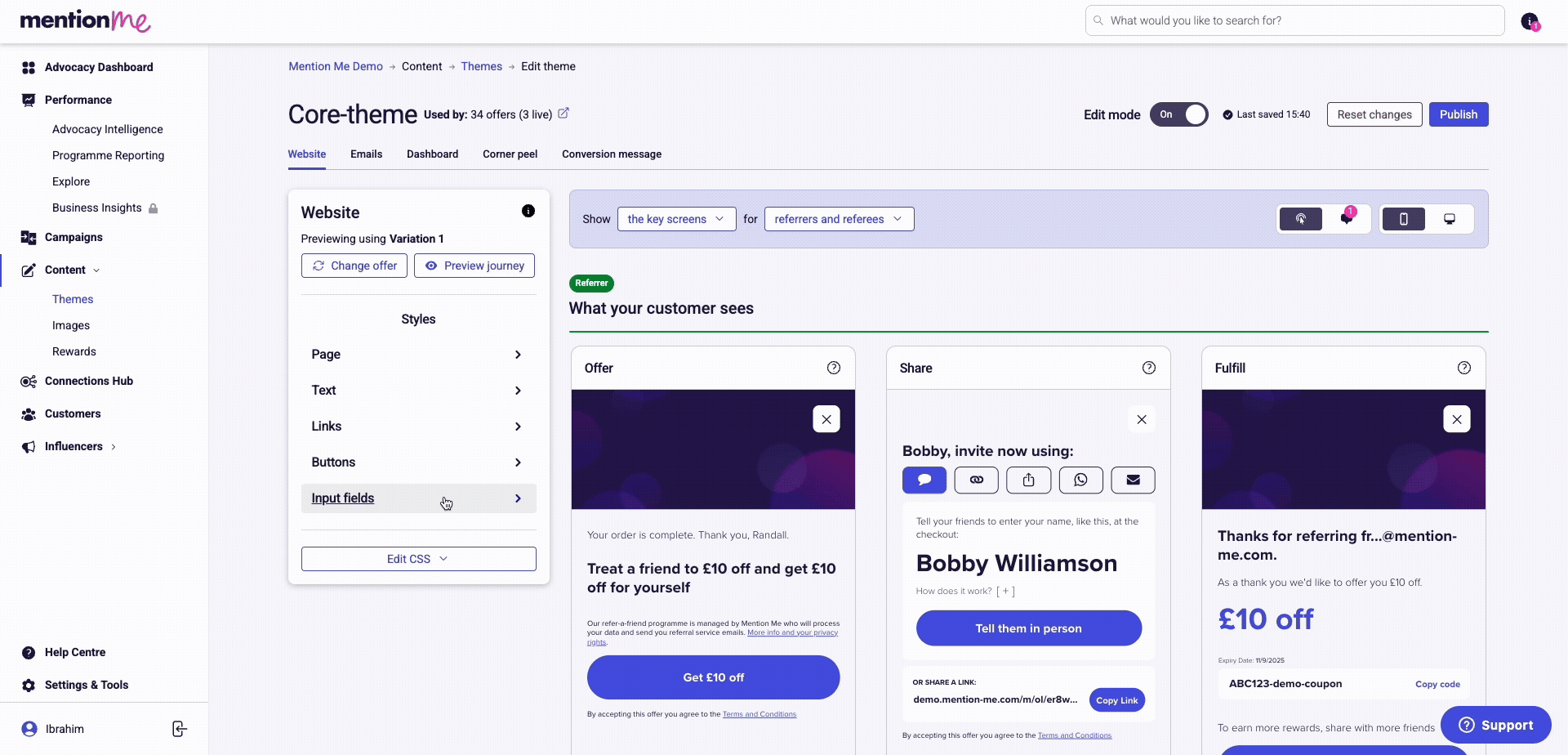Open the external link icon next to offers used
The height and width of the screenshot is (755, 1568).
(563, 114)
